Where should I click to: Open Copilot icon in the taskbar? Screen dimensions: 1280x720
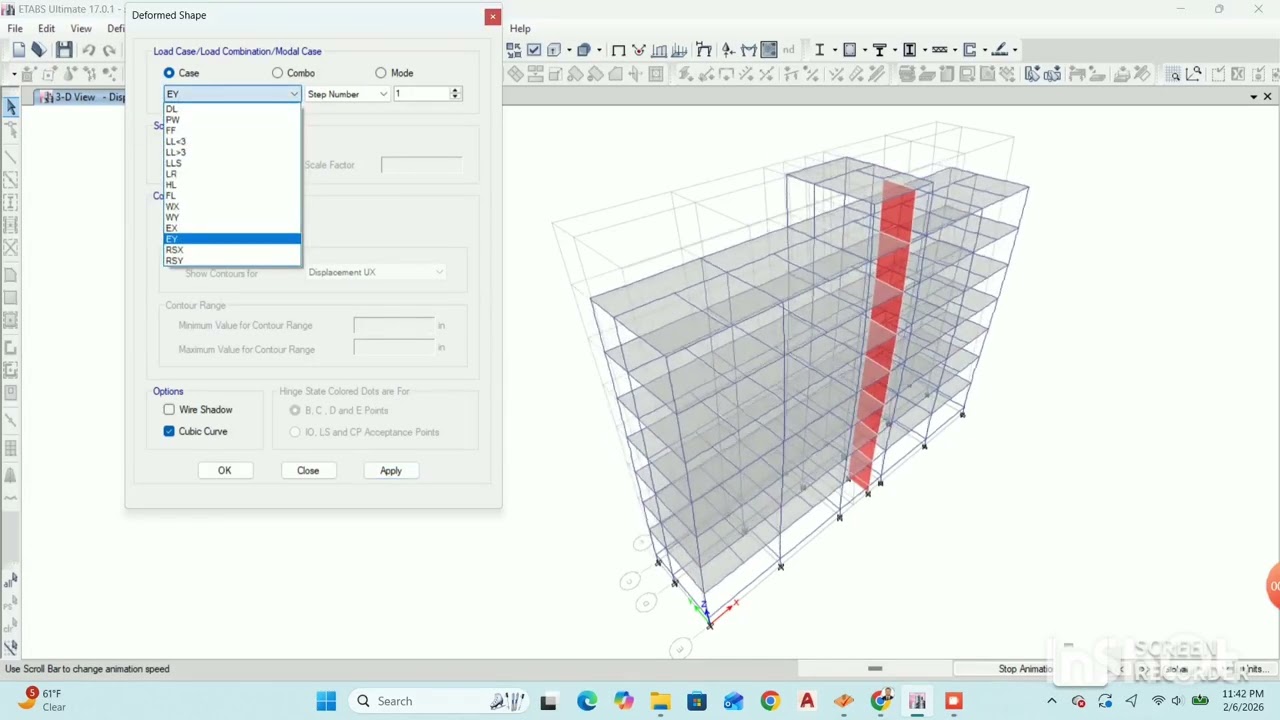click(624, 701)
